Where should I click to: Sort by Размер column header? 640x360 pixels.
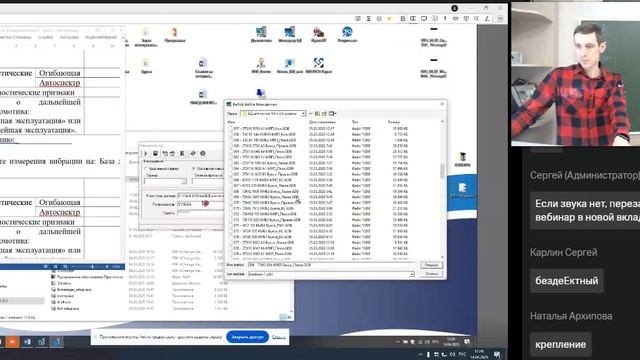pos(393,122)
